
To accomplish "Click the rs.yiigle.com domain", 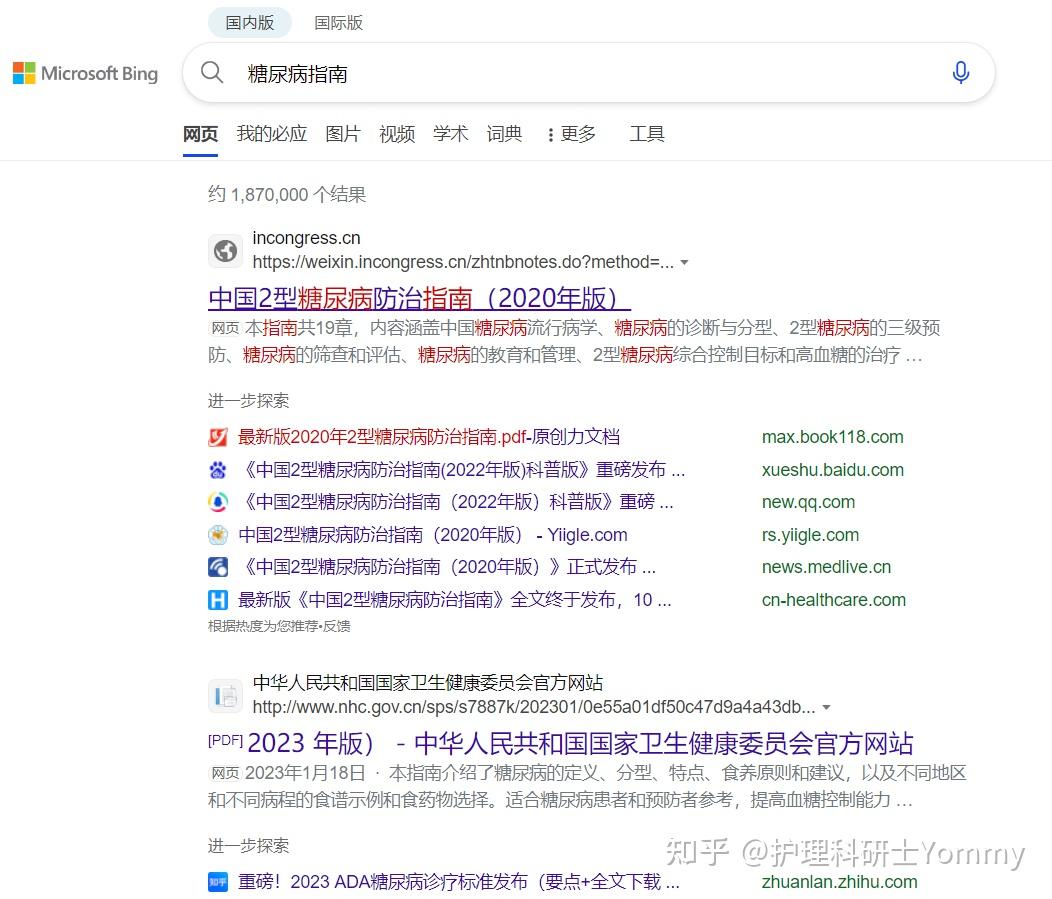I will (x=810, y=535).
